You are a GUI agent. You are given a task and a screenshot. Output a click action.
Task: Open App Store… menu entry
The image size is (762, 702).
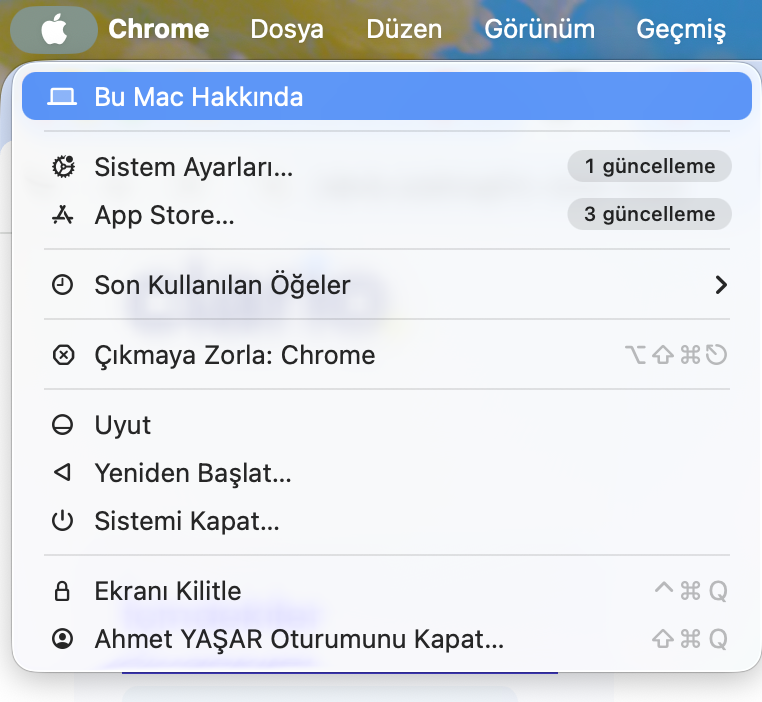(x=387, y=215)
